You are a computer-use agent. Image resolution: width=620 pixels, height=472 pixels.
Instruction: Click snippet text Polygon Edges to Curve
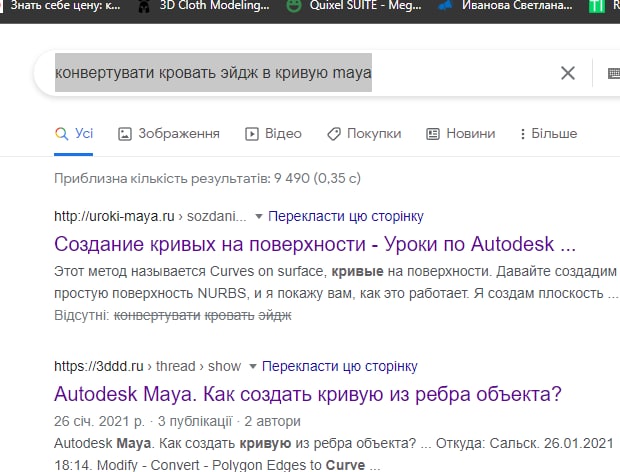click(x=288, y=465)
